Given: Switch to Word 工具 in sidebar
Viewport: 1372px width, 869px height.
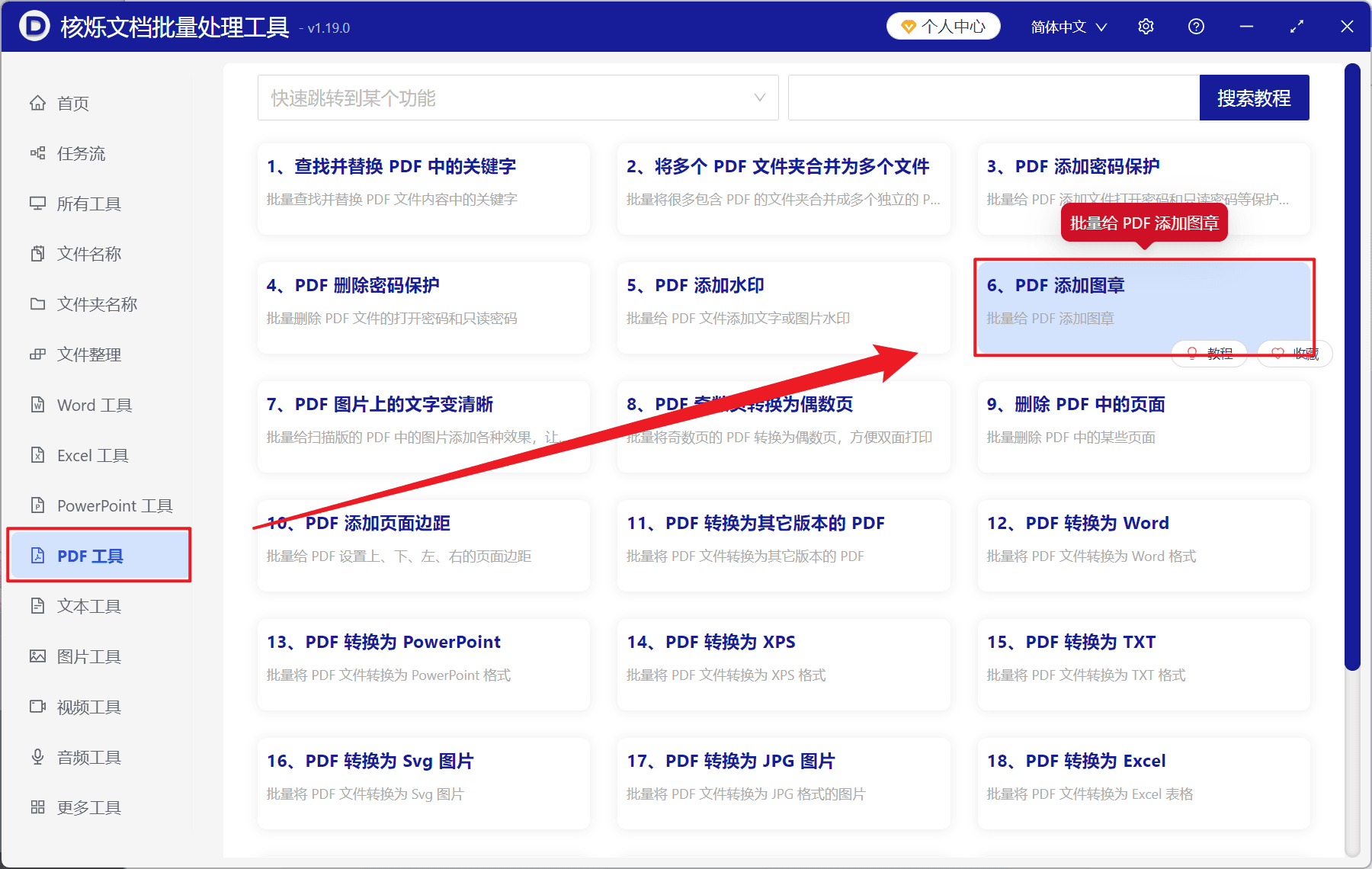Looking at the screenshot, I should pos(92,405).
